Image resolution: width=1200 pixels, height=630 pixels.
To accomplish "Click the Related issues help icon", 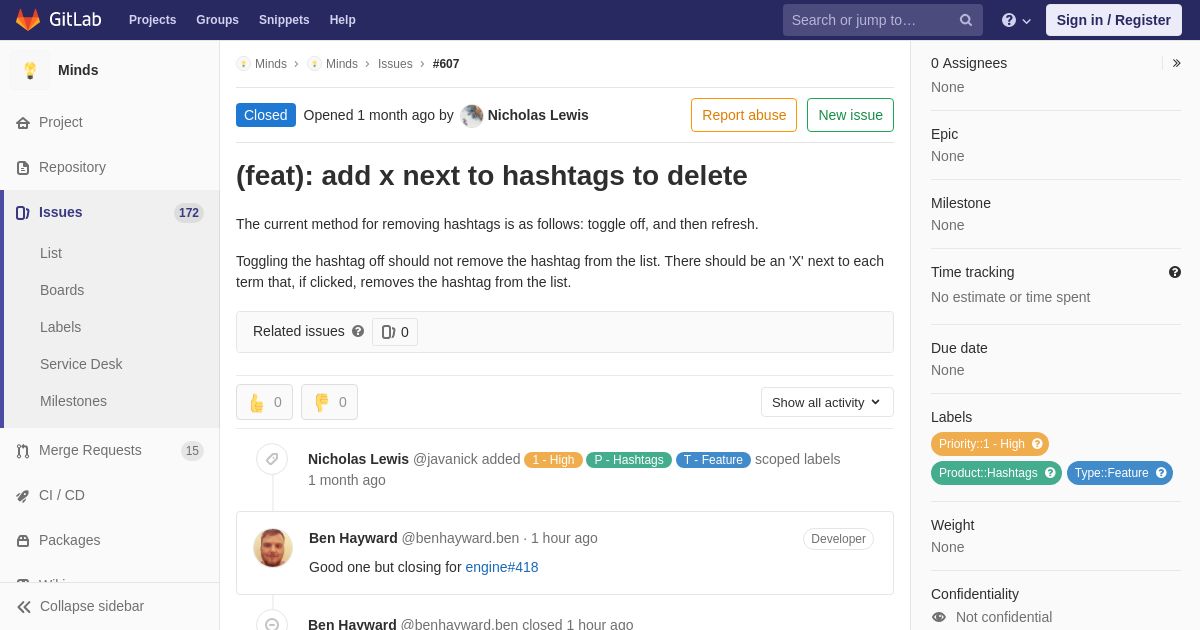I will click(358, 331).
